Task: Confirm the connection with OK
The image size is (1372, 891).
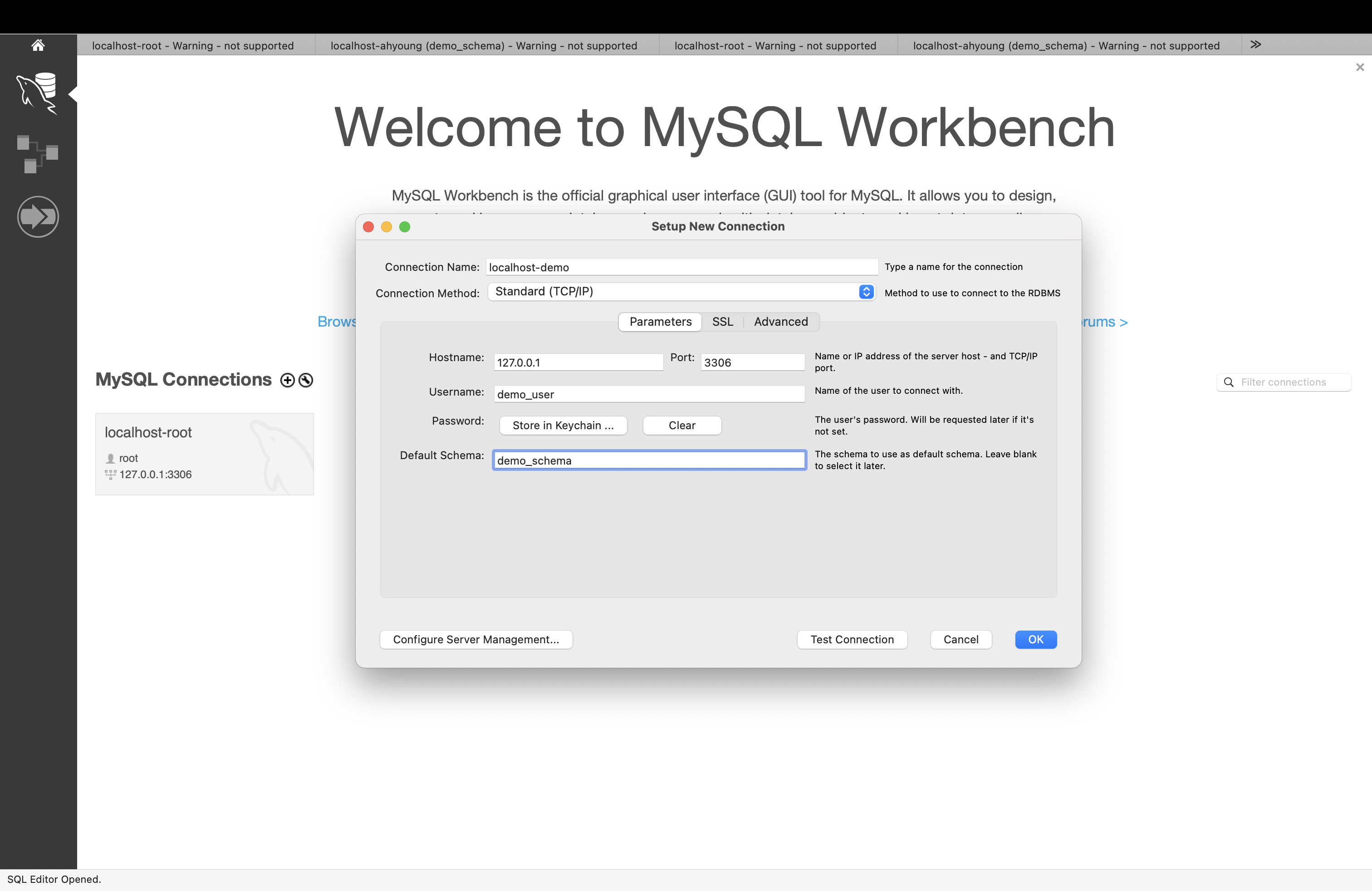Action: click(x=1036, y=640)
